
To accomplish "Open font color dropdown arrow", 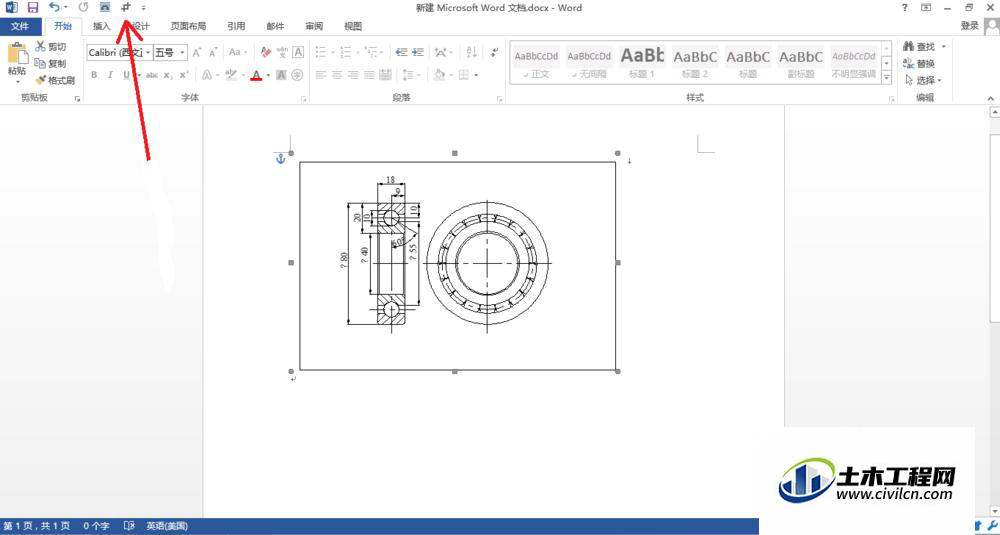I will [268, 75].
